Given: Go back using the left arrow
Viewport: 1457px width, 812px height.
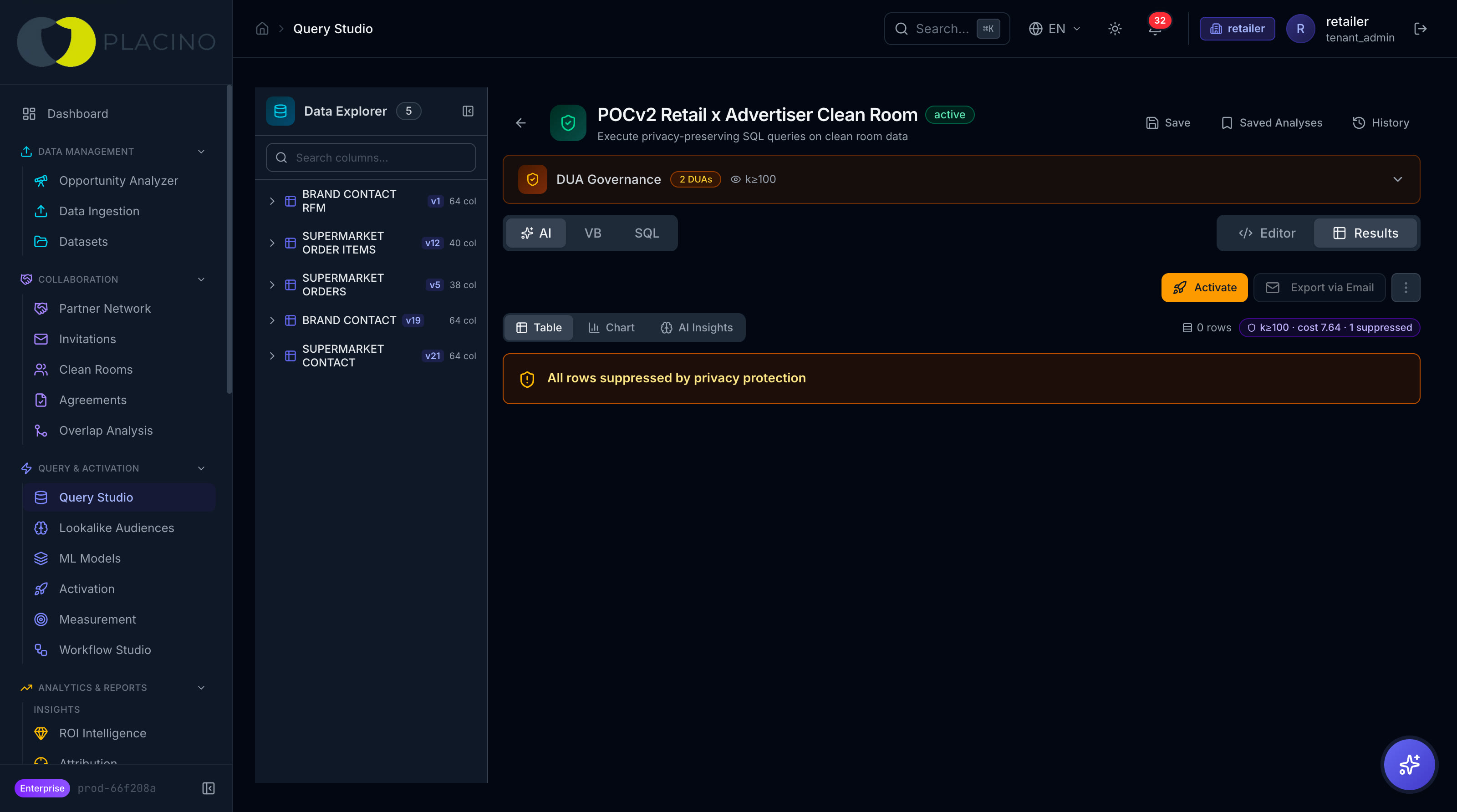Looking at the screenshot, I should point(521,123).
